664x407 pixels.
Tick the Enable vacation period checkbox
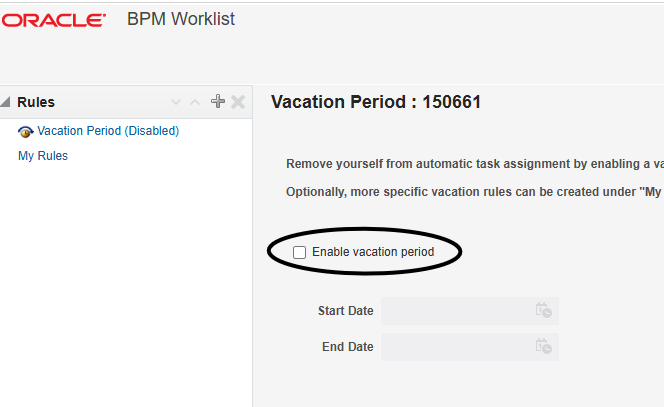(299, 252)
